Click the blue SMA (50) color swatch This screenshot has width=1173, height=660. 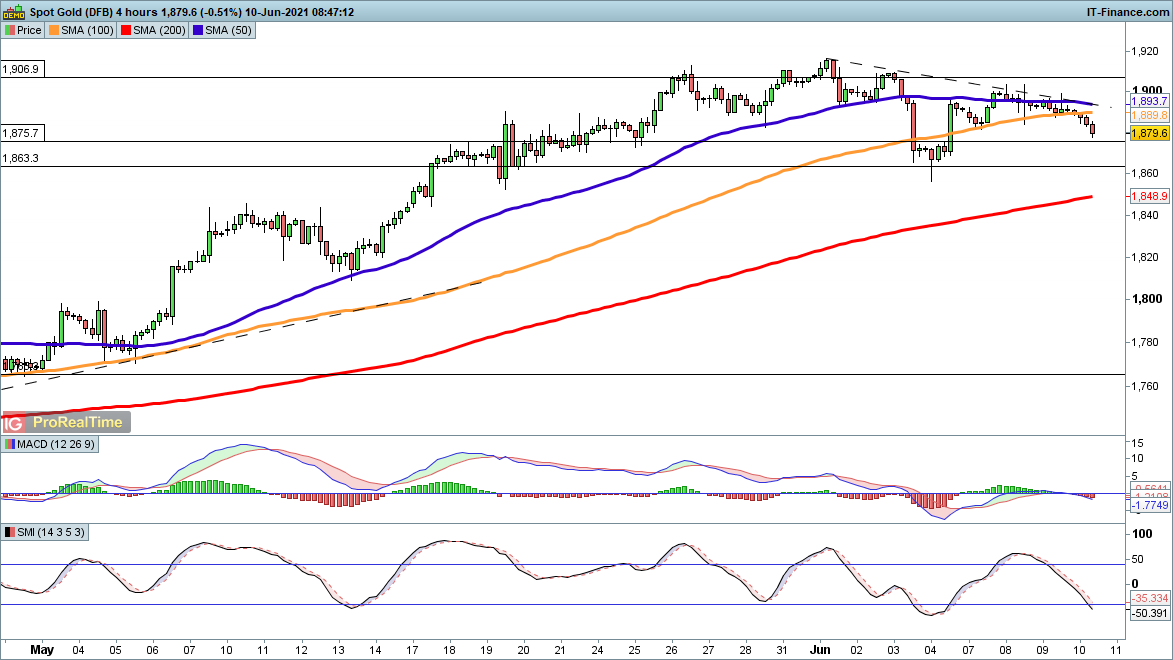point(198,30)
